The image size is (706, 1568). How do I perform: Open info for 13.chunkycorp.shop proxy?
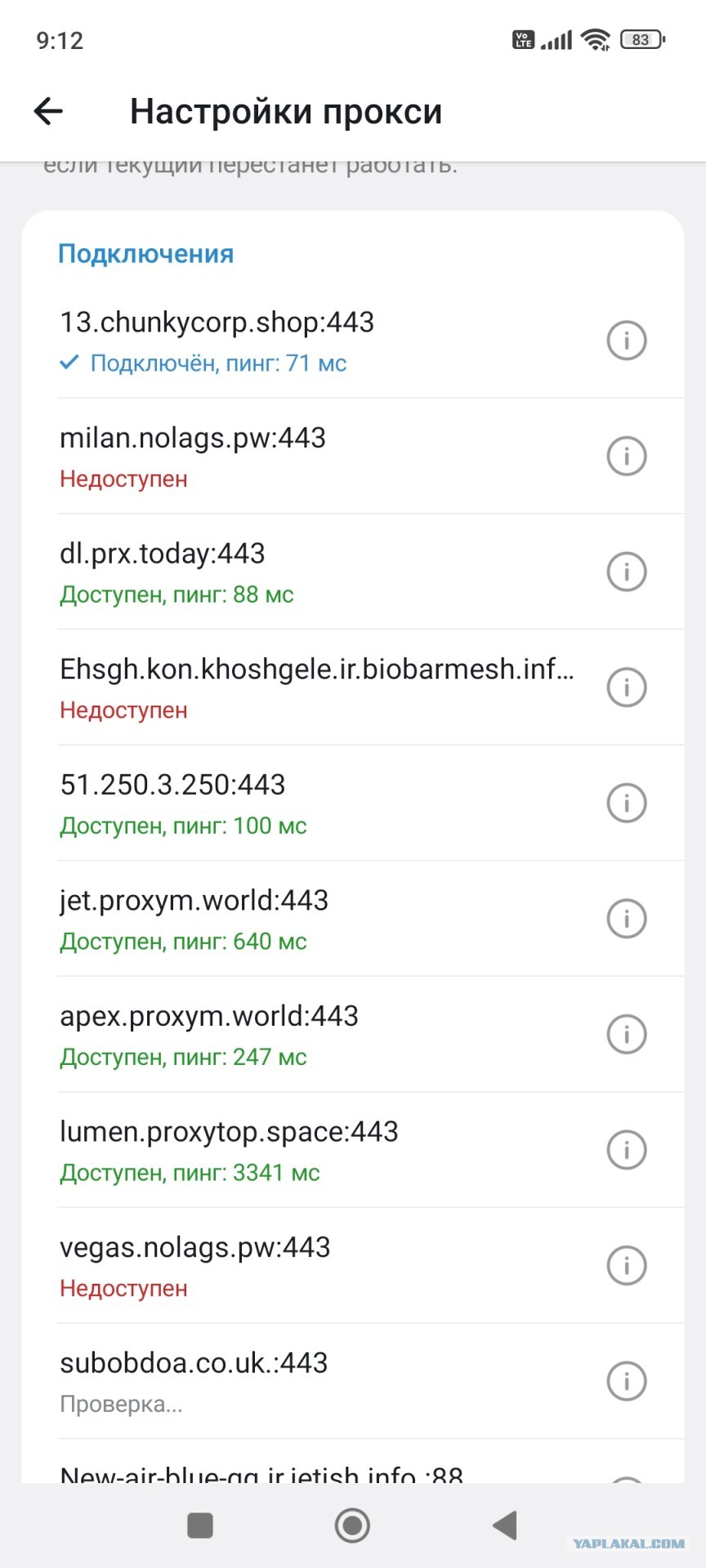tap(627, 340)
